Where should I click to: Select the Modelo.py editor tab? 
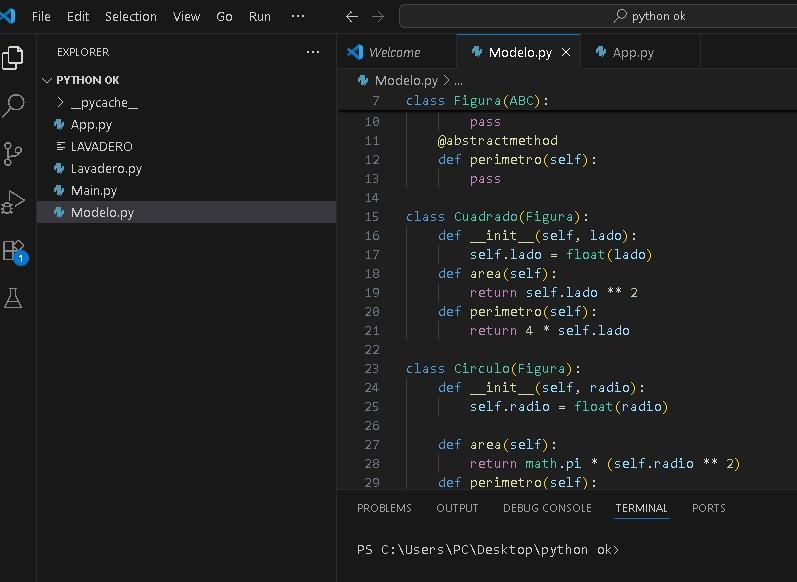pyautogui.click(x=518, y=52)
